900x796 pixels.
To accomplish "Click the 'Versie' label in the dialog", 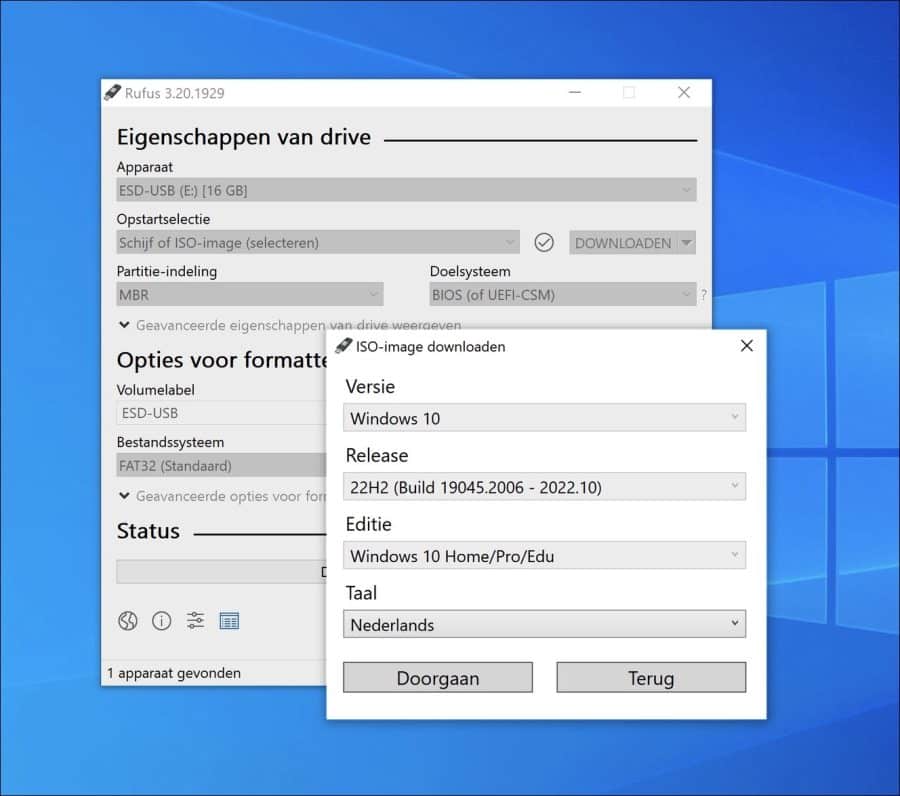I will point(370,386).
